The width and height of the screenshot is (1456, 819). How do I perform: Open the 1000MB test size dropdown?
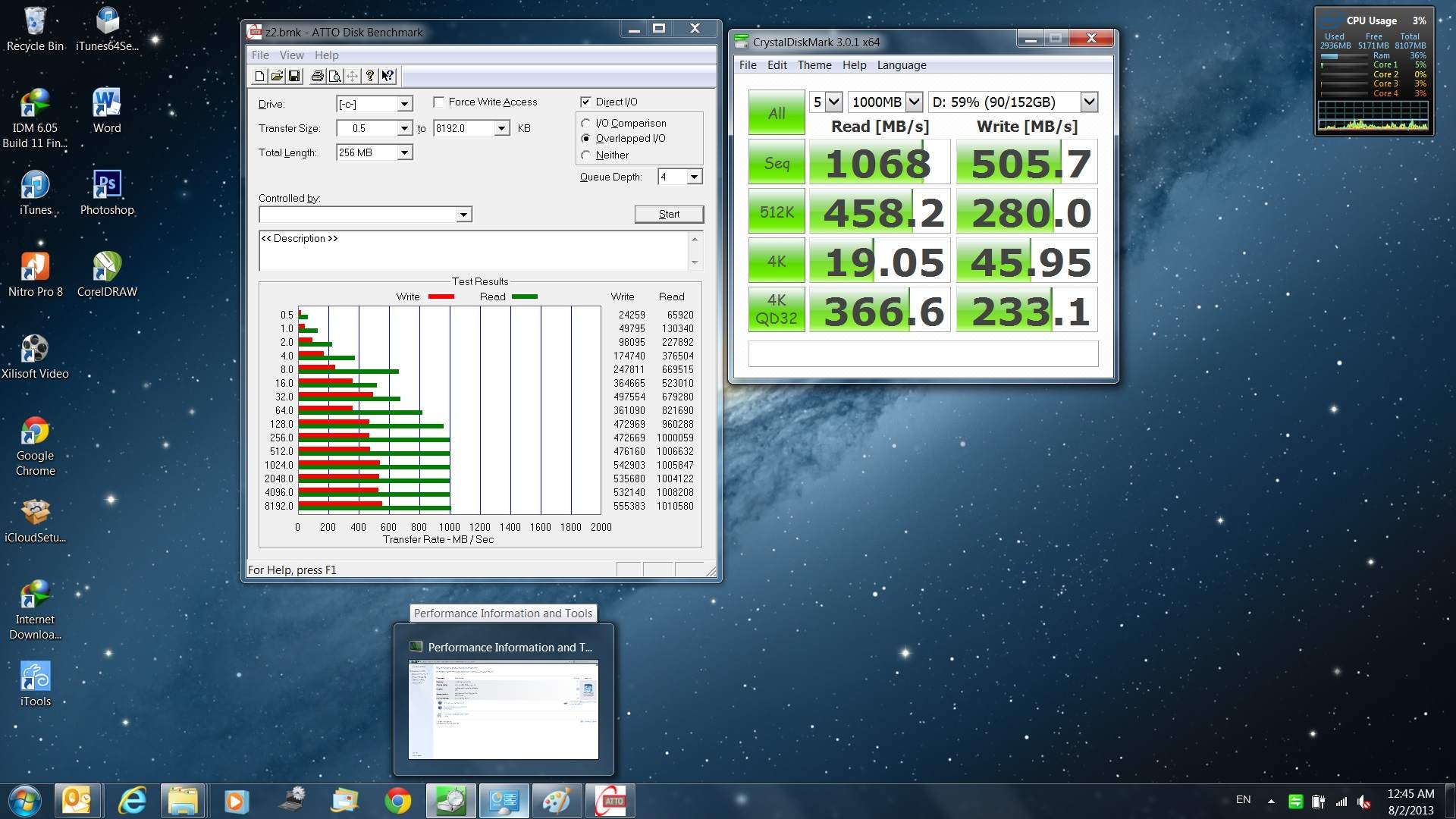click(914, 102)
